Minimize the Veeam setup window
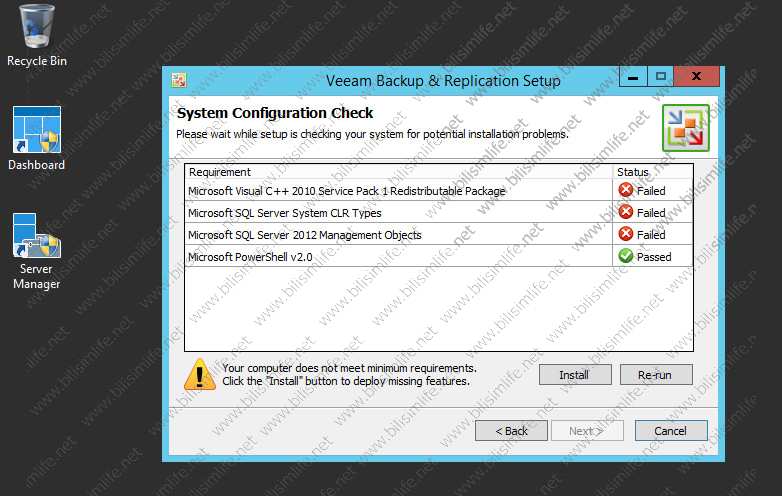The image size is (782, 496). coord(633,77)
